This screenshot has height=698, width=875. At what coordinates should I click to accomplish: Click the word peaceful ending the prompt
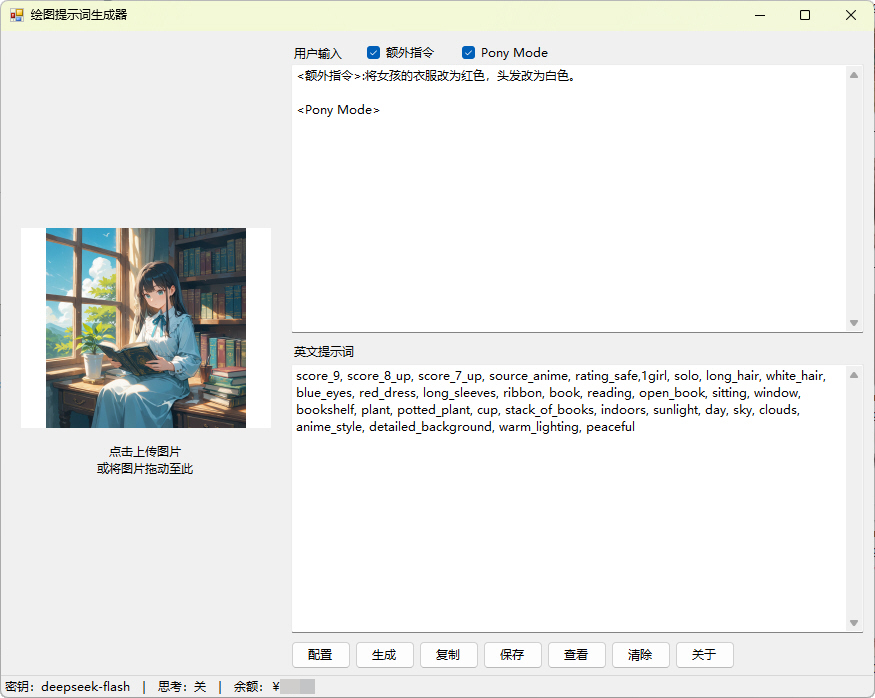pos(610,427)
